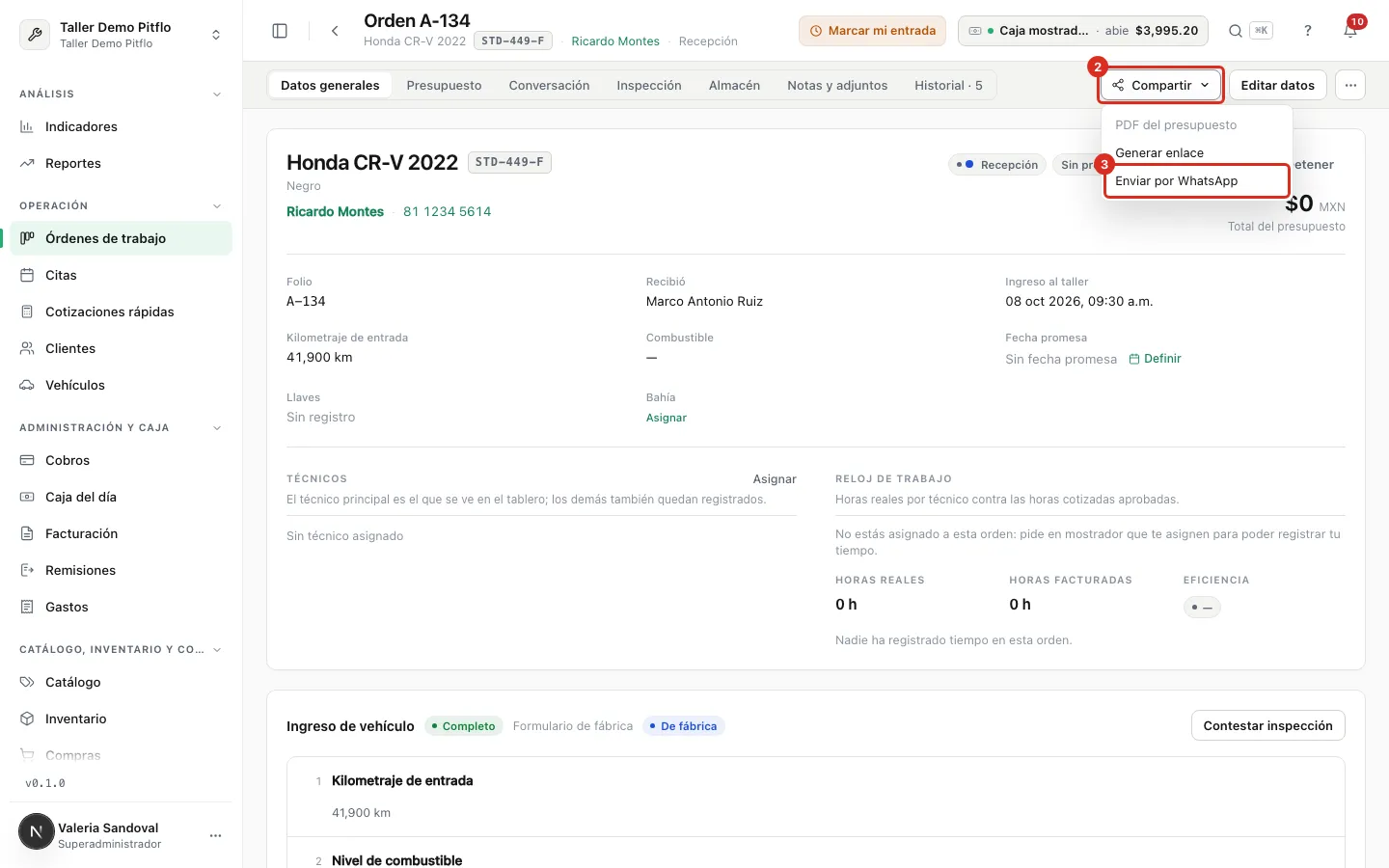Collapse the ADMINISTRACIÓN Y CAJA section

tap(217, 428)
